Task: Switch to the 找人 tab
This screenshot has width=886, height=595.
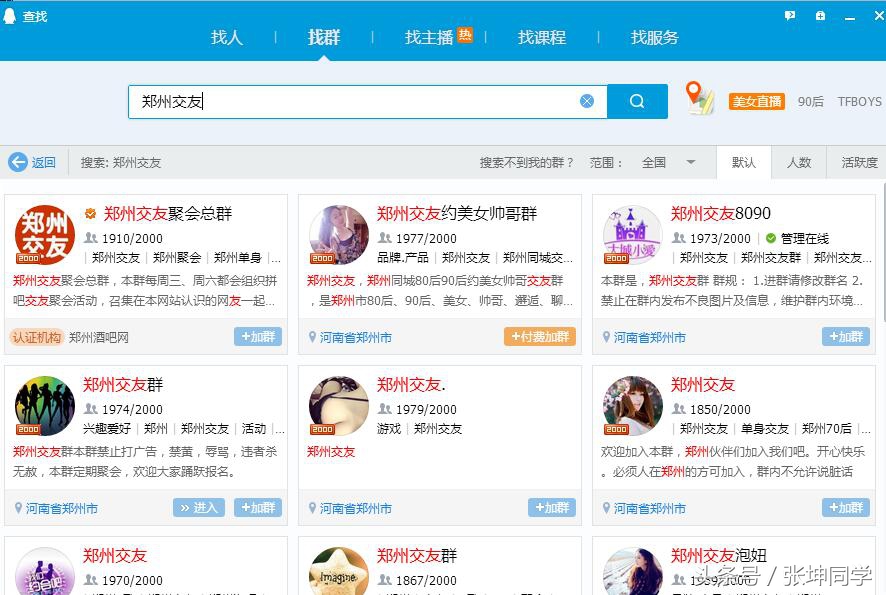Action: [x=227, y=37]
